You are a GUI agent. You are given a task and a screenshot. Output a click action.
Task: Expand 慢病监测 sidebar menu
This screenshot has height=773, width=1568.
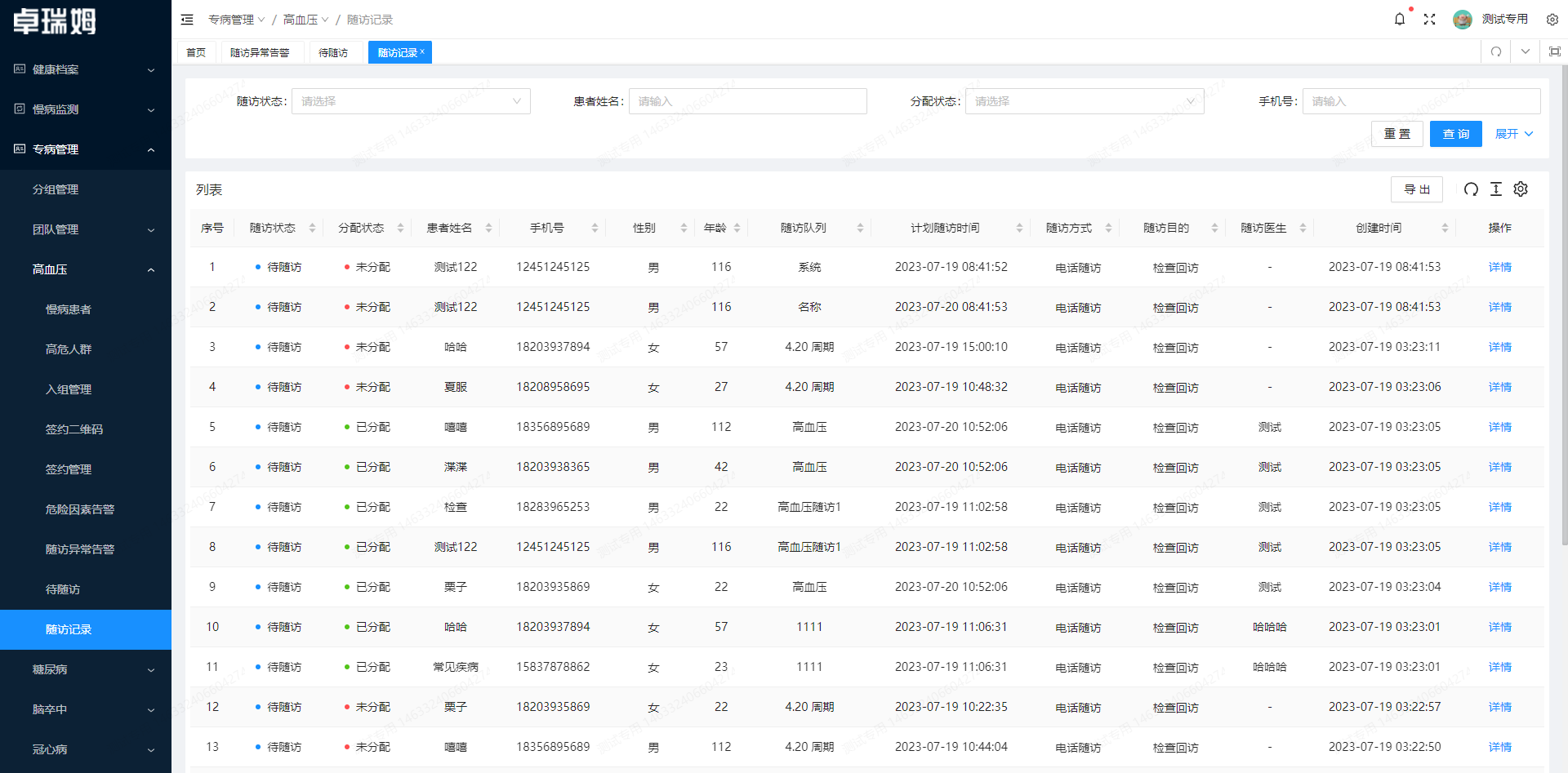click(x=86, y=109)
